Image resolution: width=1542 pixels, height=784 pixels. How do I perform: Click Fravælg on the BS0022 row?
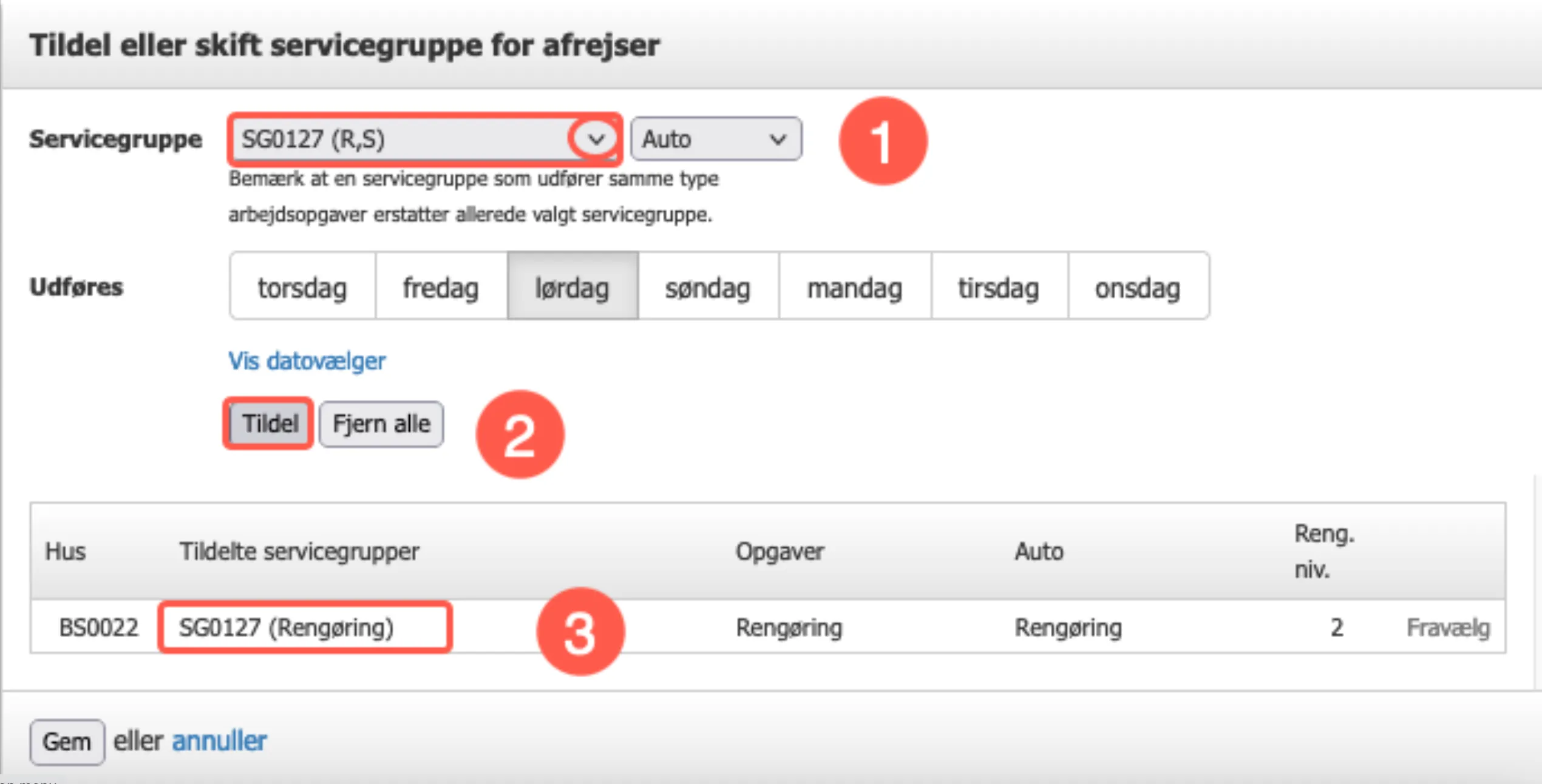pyautogui.click(x=1447, y=627)
